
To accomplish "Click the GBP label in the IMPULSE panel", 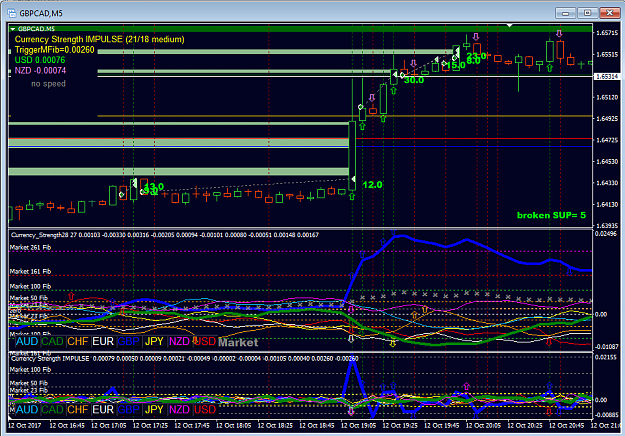I will pyautogui.click(x=129, y=409).
